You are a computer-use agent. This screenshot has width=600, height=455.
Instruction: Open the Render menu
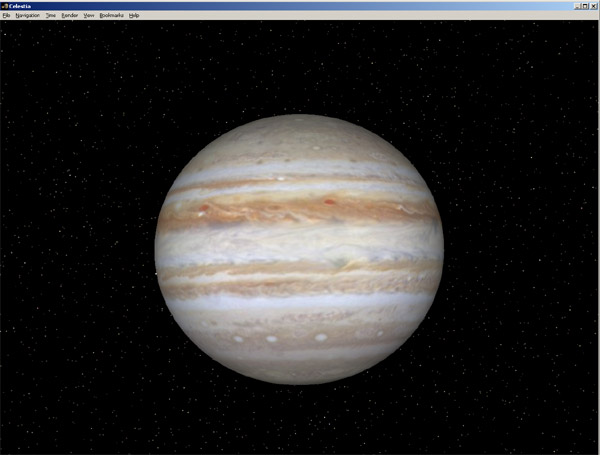(70, 15)
